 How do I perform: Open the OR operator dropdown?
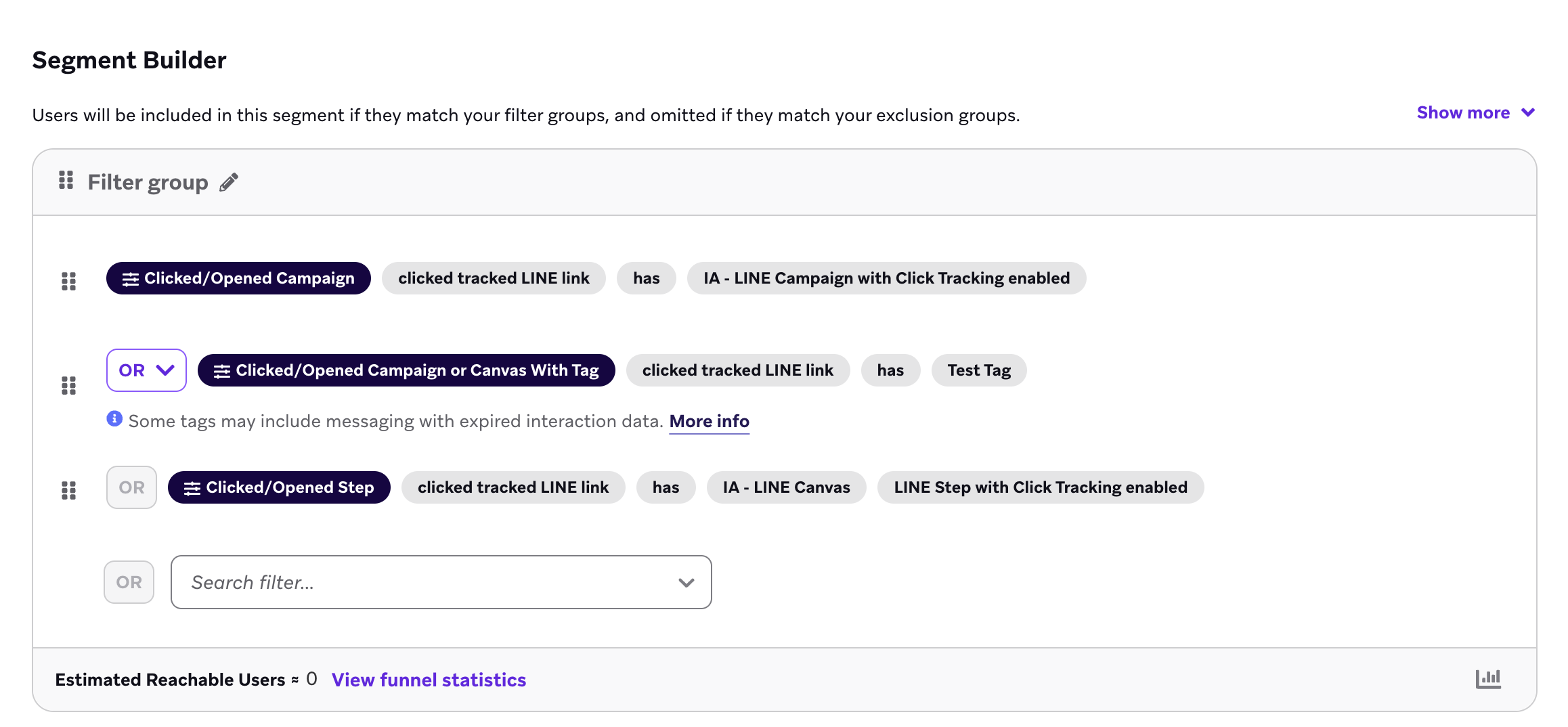pyautogui.click(x=145, y=370)
